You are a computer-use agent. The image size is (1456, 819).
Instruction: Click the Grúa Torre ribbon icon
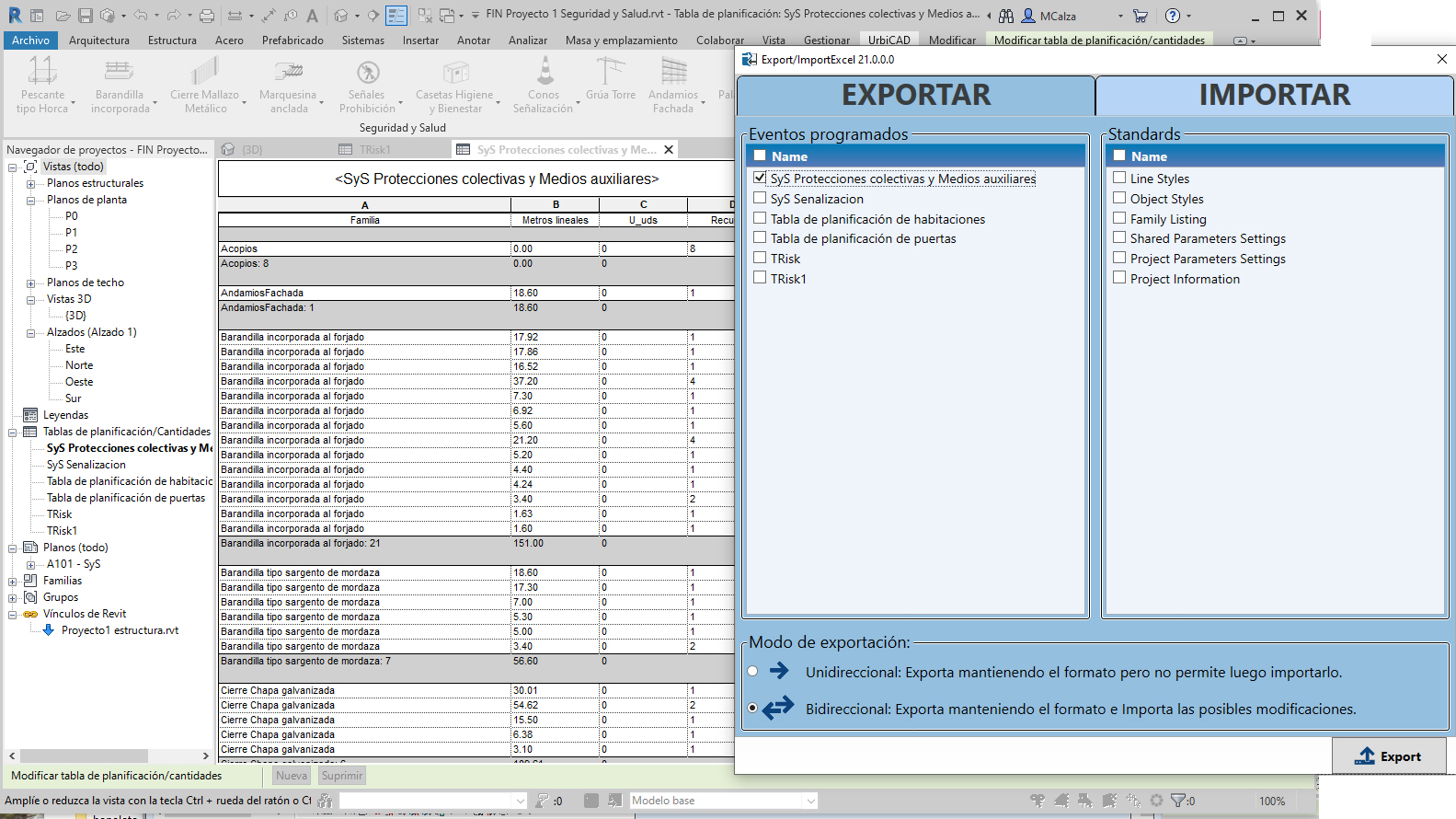[610, 72]
